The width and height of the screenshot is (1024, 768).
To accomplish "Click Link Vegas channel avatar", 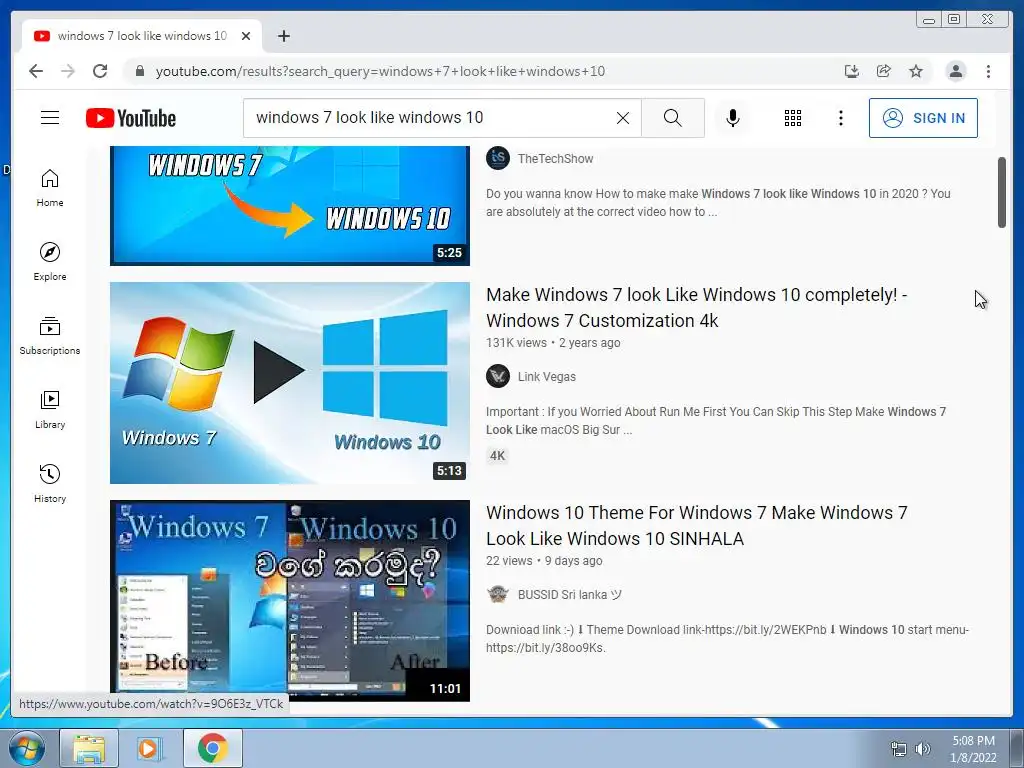I will [x=498, y=376].
